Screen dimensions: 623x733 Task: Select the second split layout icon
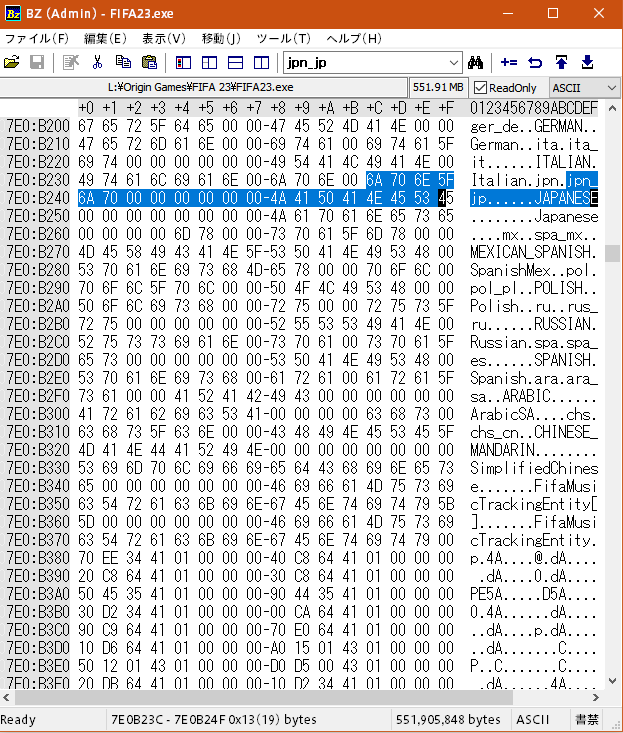coord(209,62)
